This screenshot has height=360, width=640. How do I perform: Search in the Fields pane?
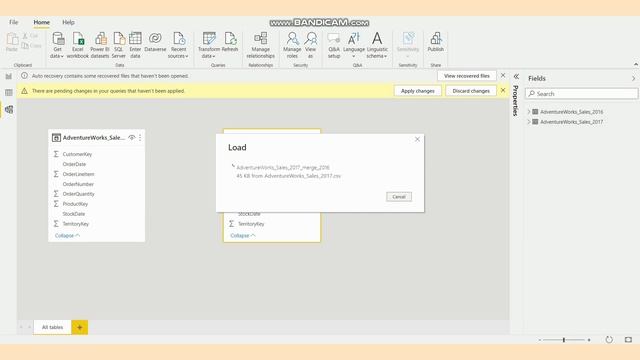(x=582, y=94)
